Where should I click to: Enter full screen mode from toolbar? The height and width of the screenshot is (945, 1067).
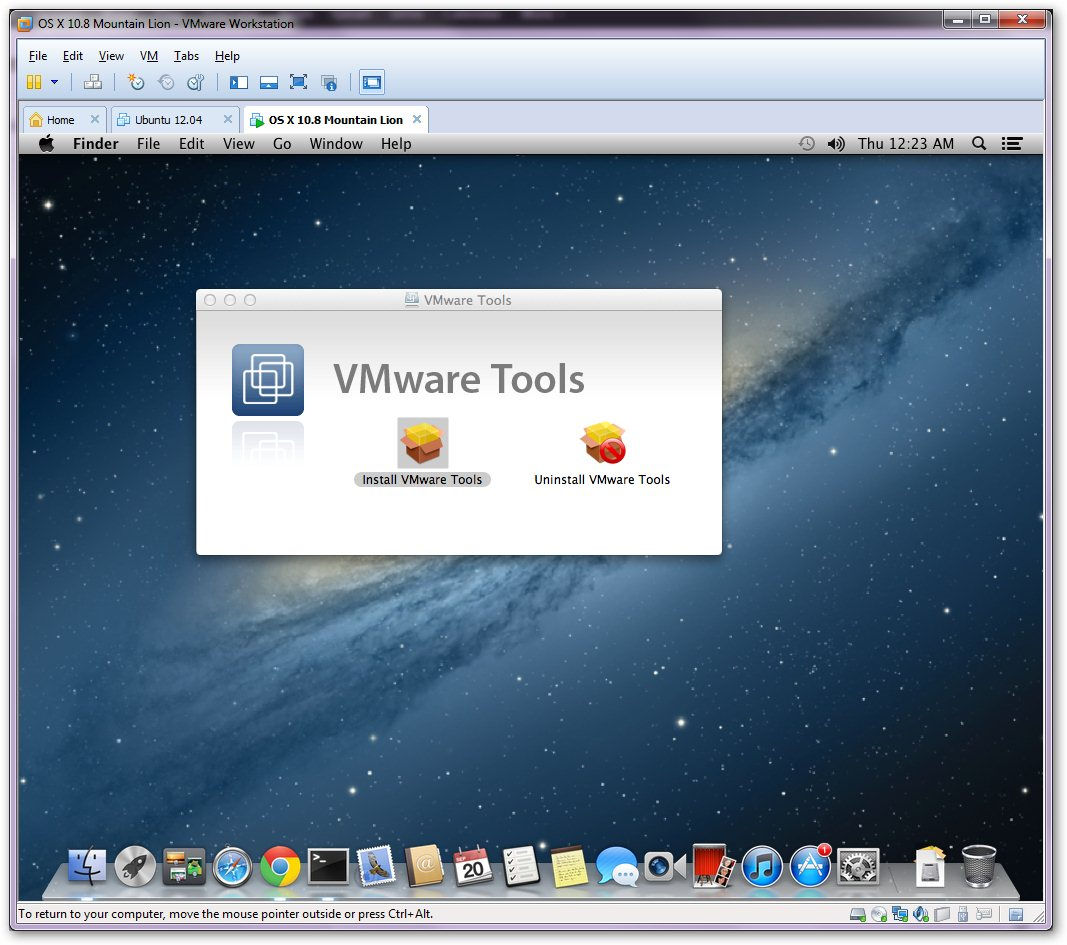point(298,82)
